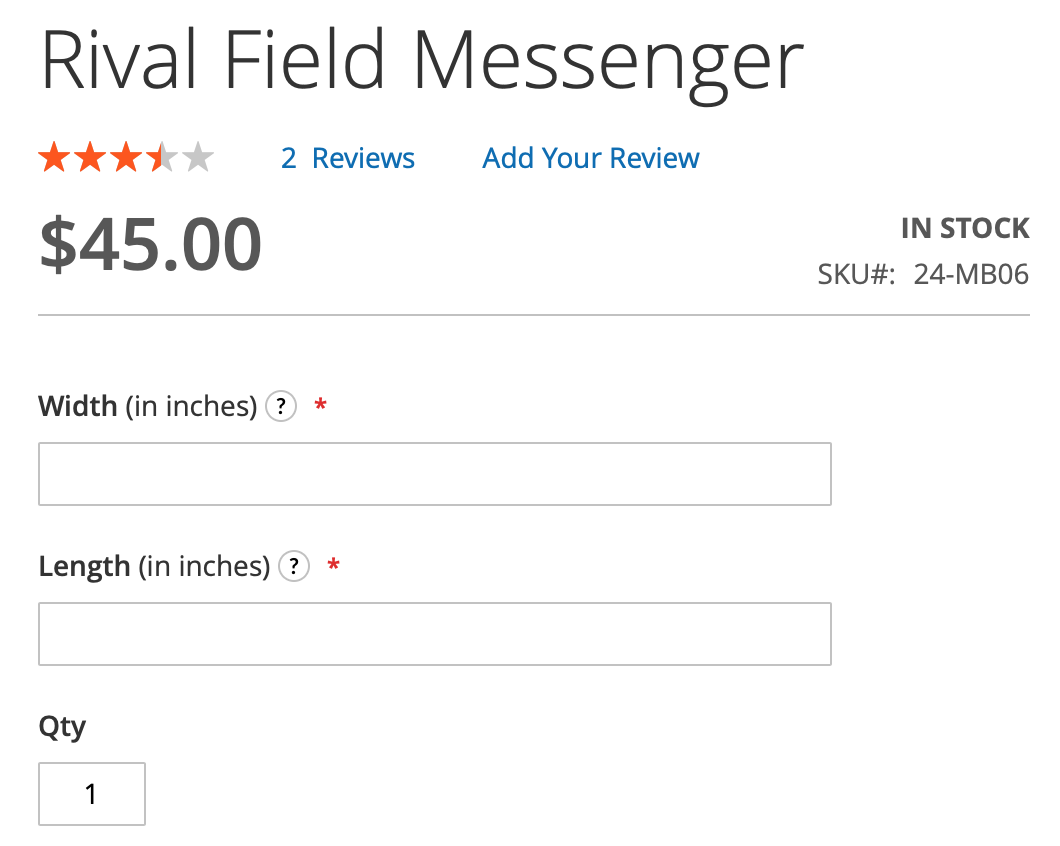The height and width of the screenshot is (846, 1060).
Task: Click the half-filled fourth rating star
Action: tap(162, 158)
